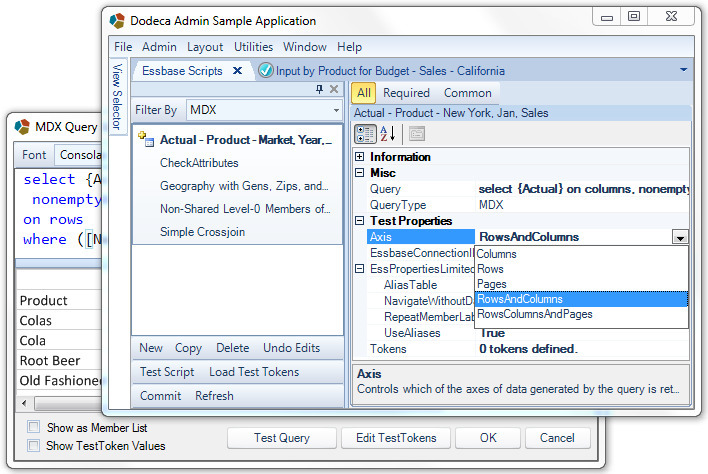Click the Load Test Tokens button
The image size is (708, 474).
254,372
